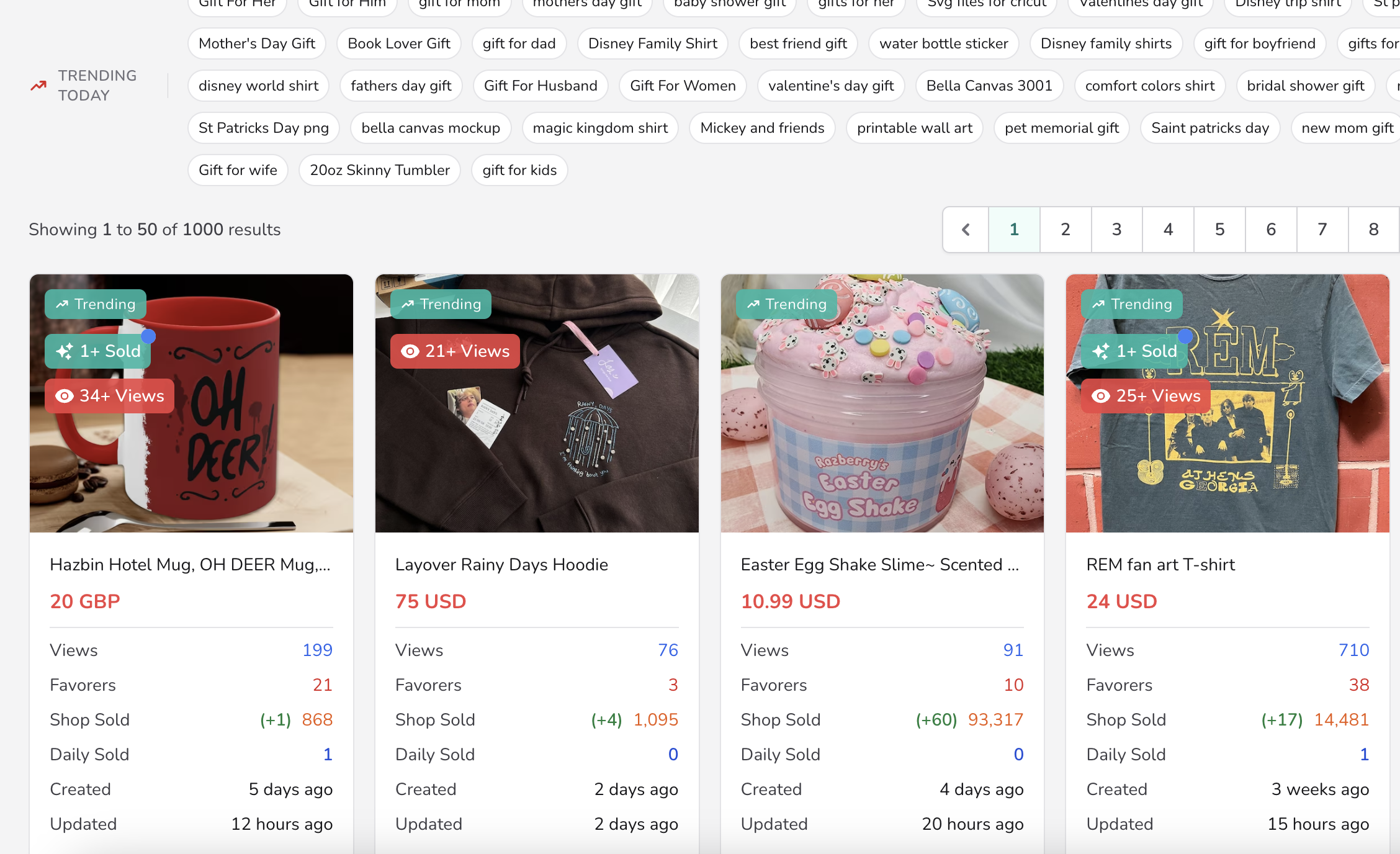Click the eye icon on 34+ Views badge
The height and width of the screenshot is (854, 1400).
click(65, 396)
